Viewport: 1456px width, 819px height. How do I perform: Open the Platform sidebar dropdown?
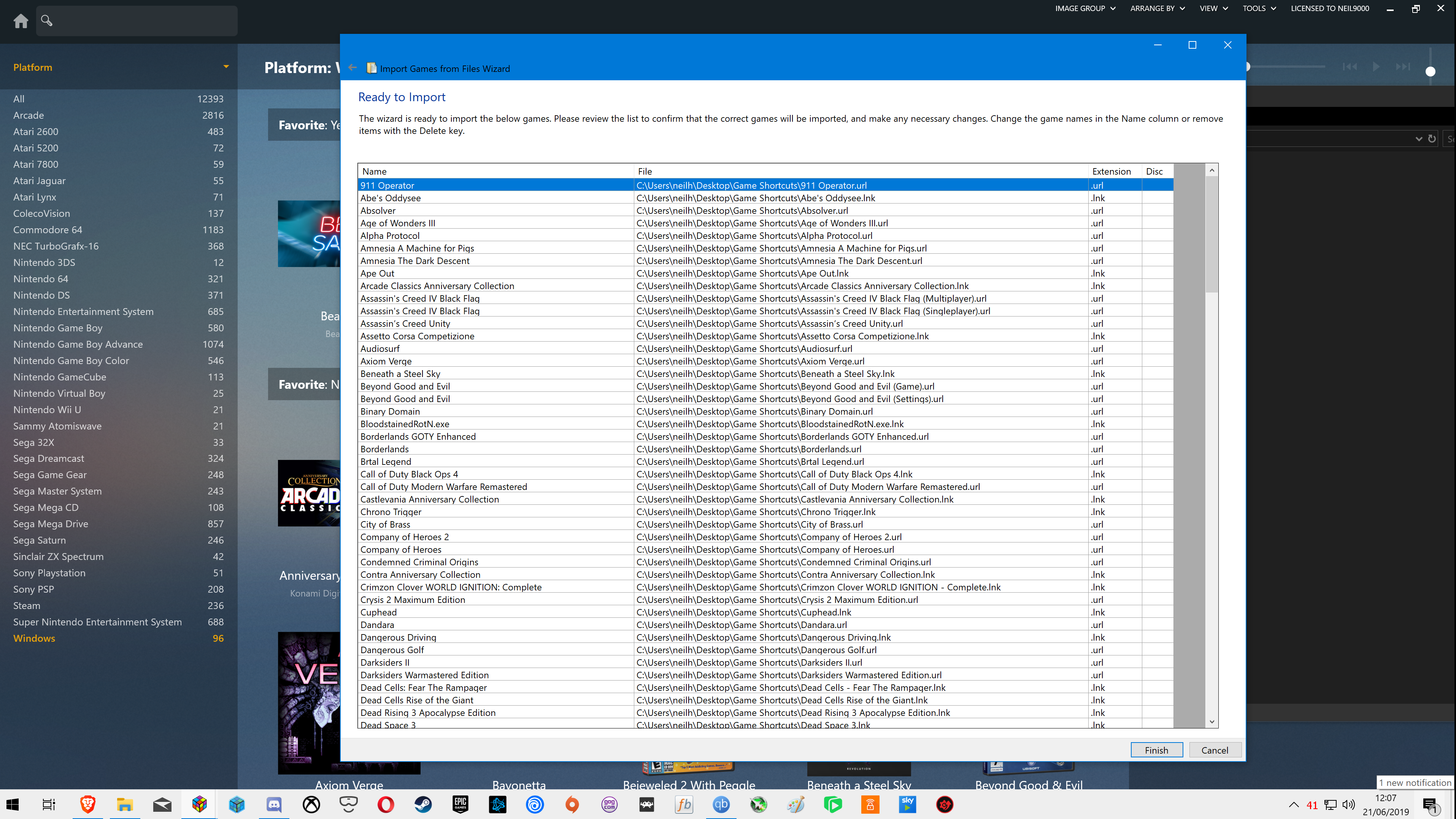pos(226,67)
